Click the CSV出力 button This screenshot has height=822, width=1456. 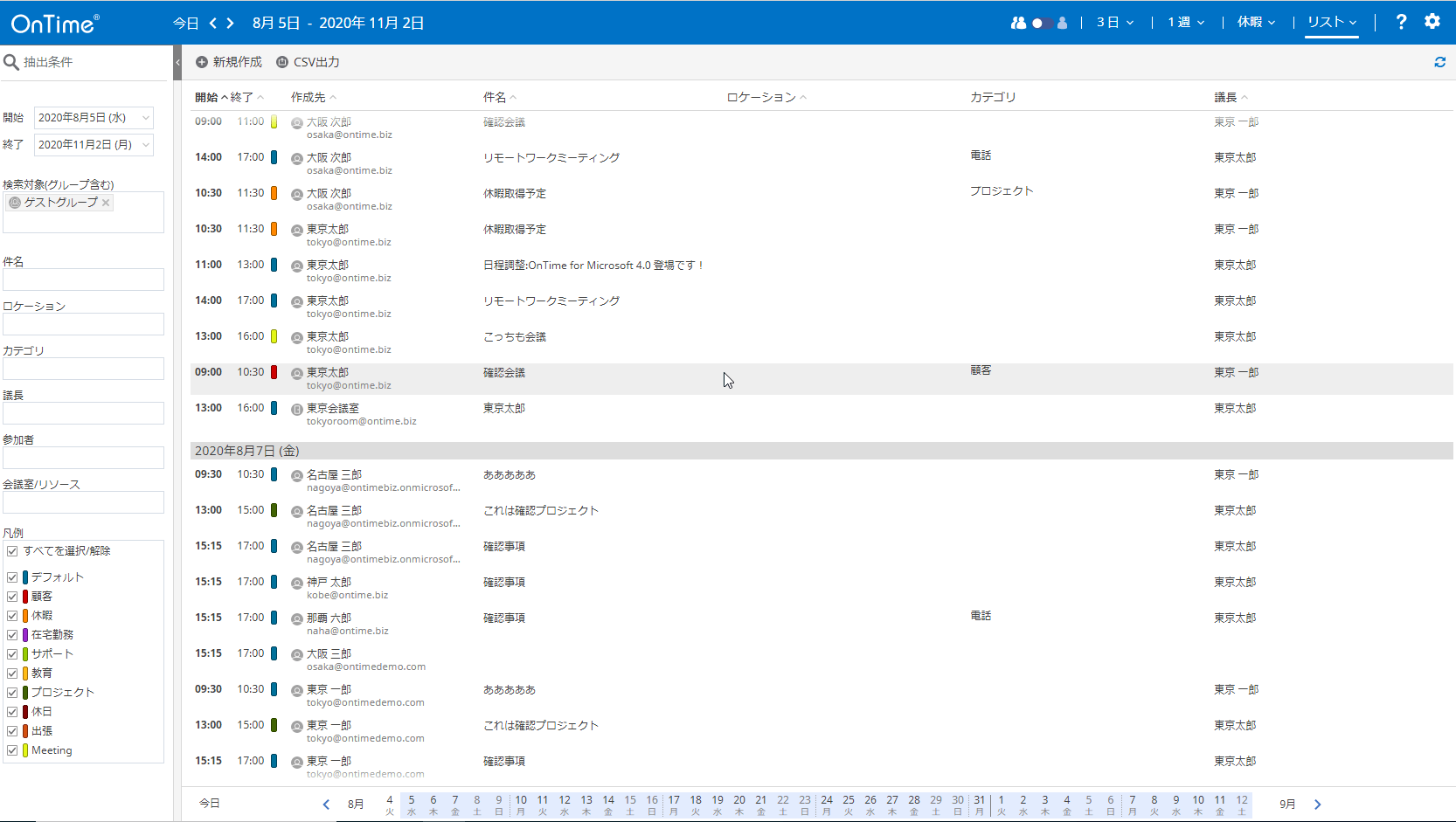pyautogui.click(x=308, y=62)
